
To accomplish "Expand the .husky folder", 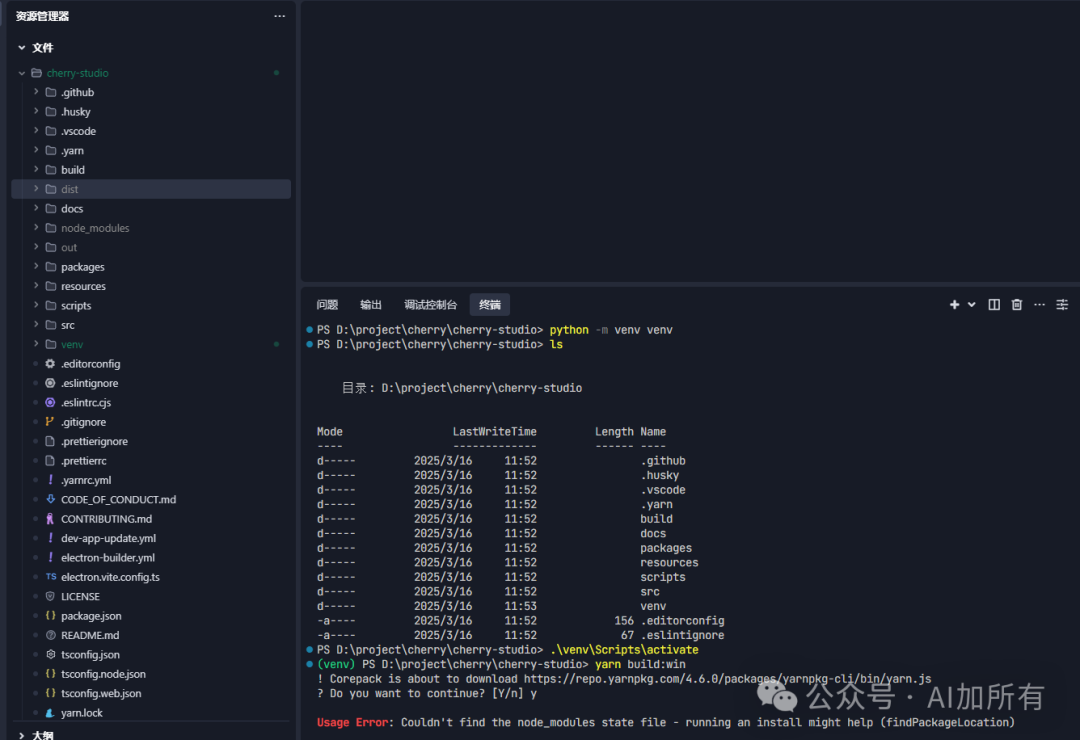I will coord(36,112).
